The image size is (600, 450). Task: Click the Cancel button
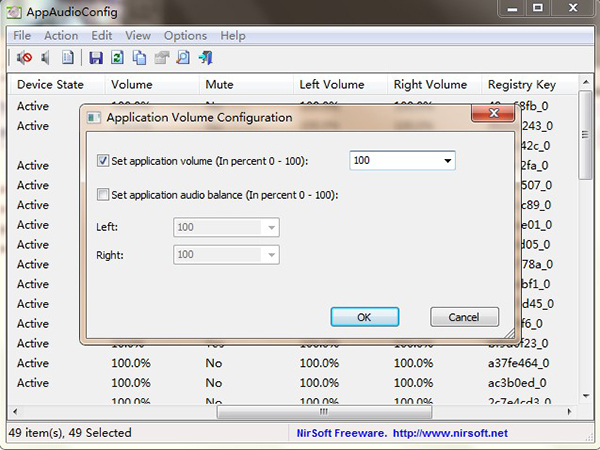(464, 317)
